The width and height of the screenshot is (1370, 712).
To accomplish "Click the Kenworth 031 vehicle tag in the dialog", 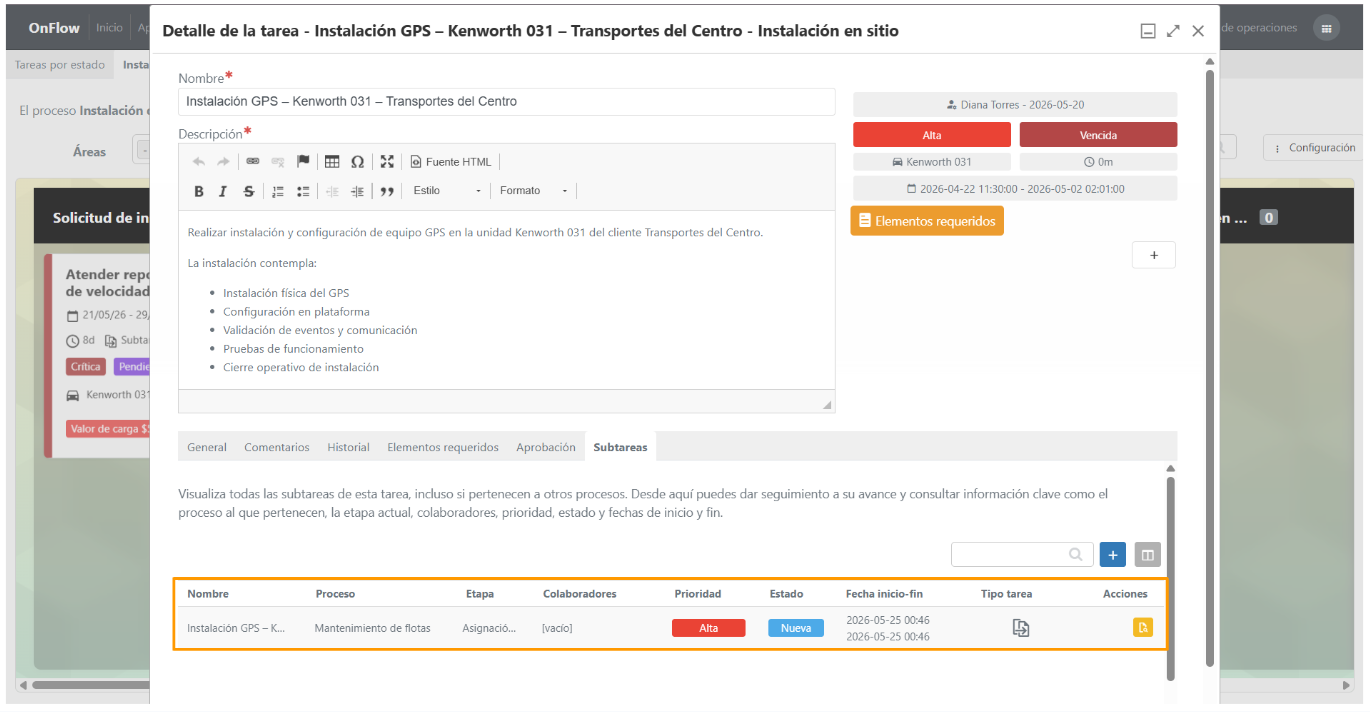I will click(x=932, y=162).
